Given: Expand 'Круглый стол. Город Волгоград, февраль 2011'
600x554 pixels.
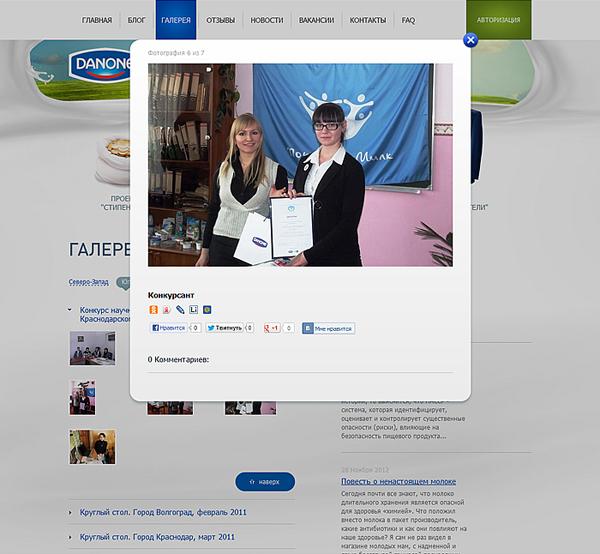Looking at the screenshot, I should point(164,512).
